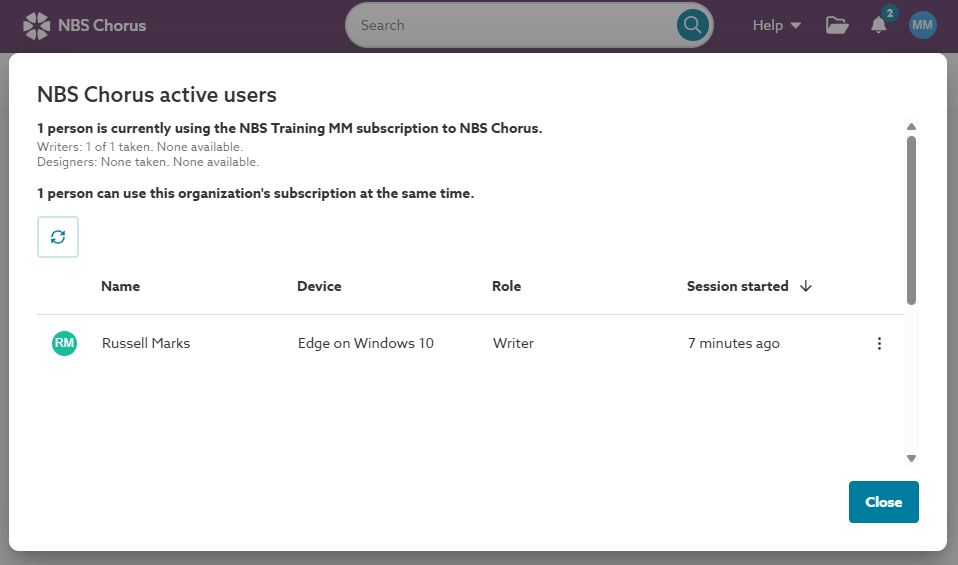This screenshot has width=958, height=565.
Task: Sort by Role column header
Action: (x=506, y=286)
